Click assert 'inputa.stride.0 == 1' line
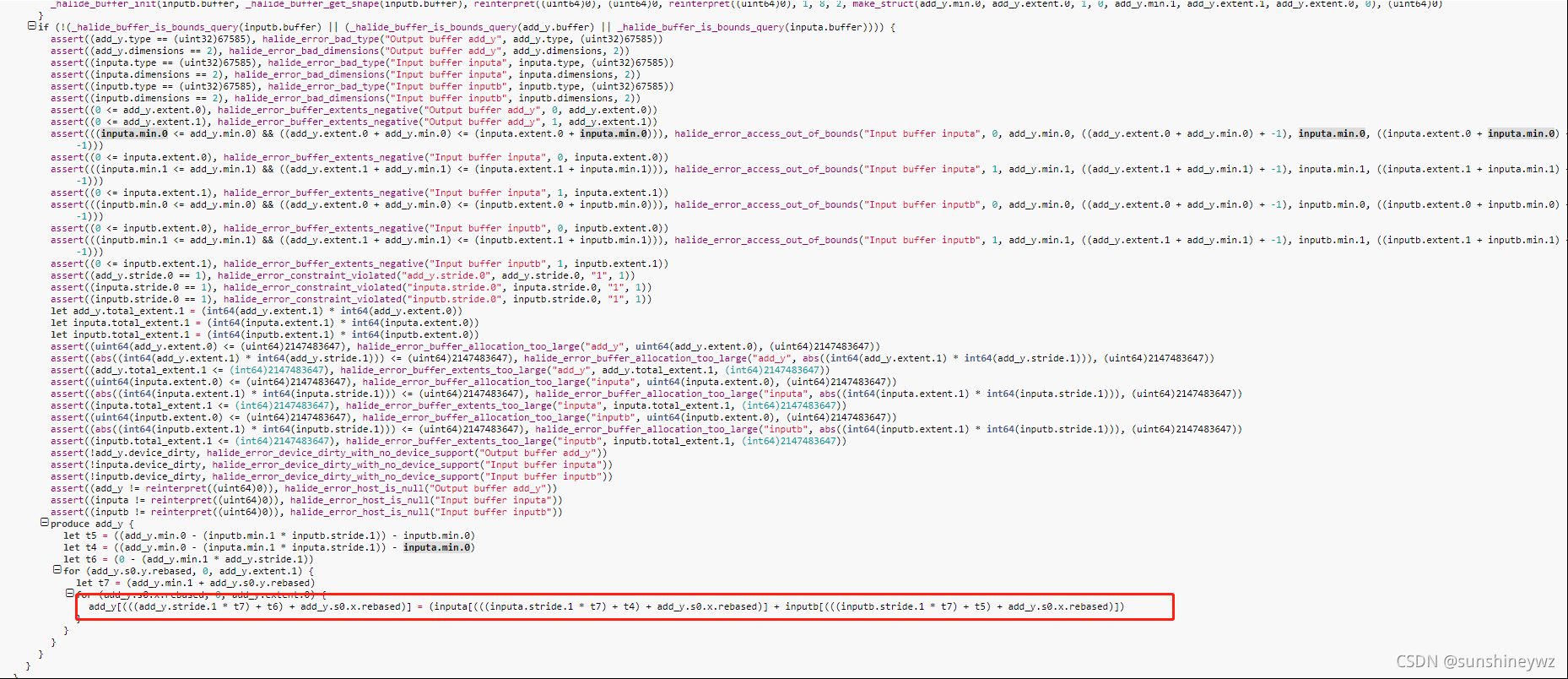 [351, 287]
